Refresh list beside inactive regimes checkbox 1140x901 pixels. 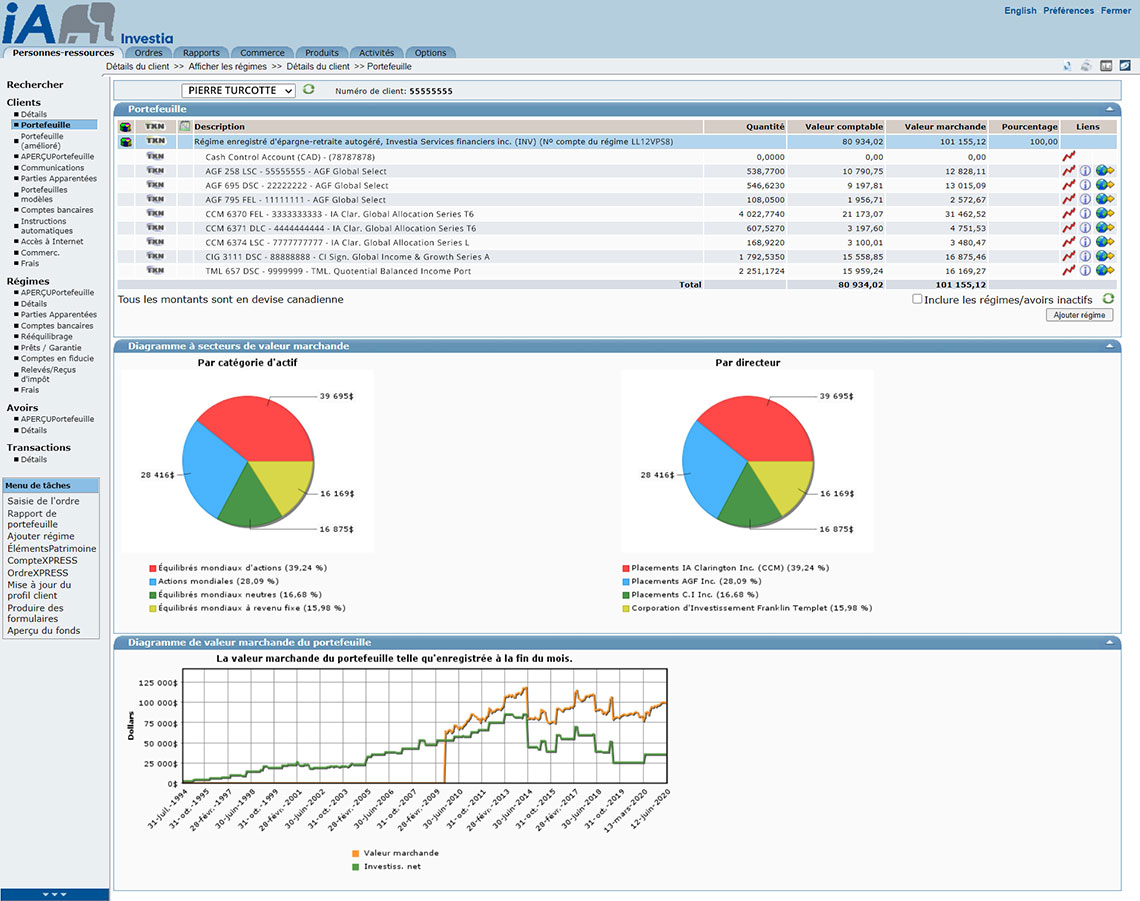1108,299
